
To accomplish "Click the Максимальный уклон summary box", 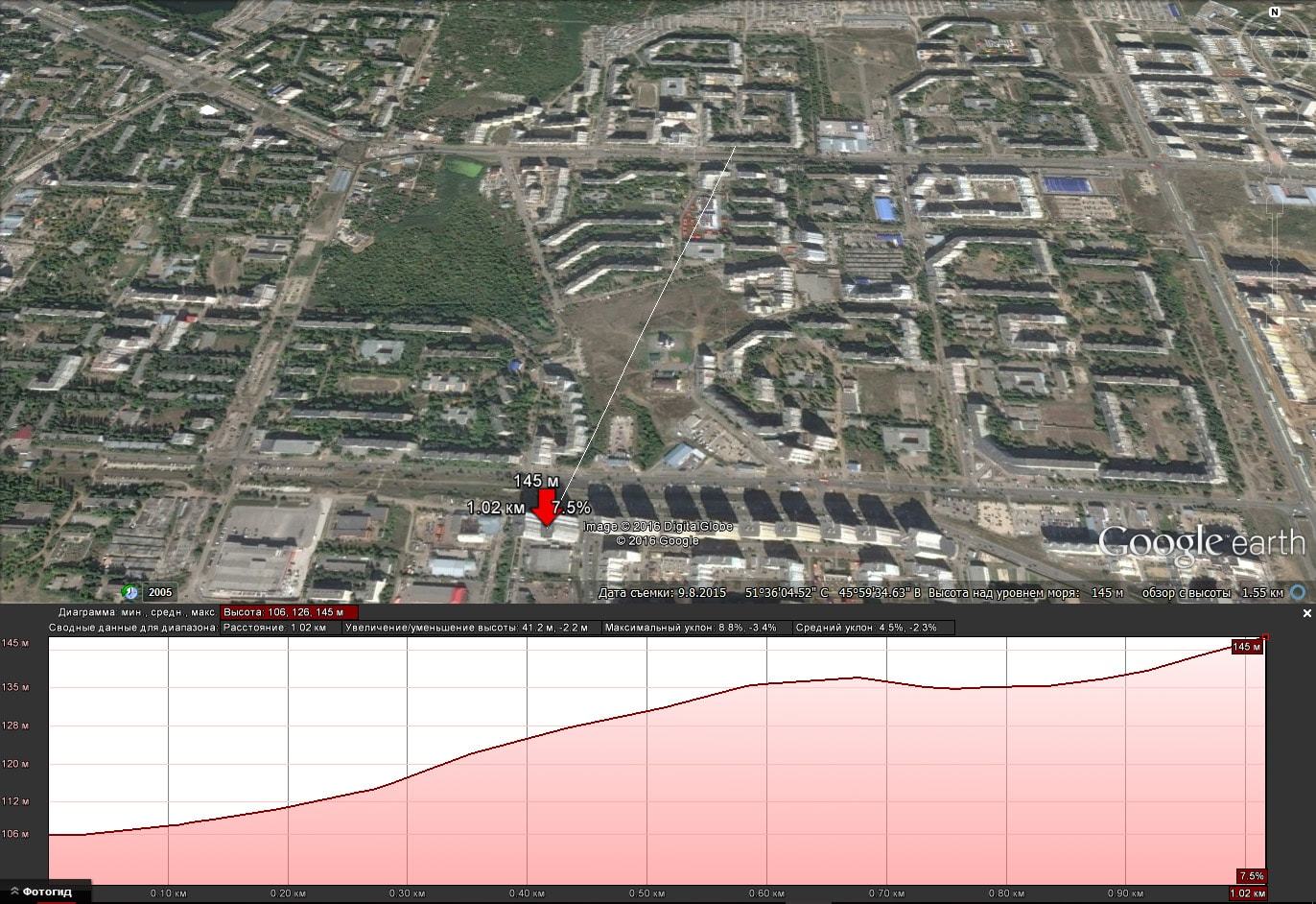I will coord(696,628).
